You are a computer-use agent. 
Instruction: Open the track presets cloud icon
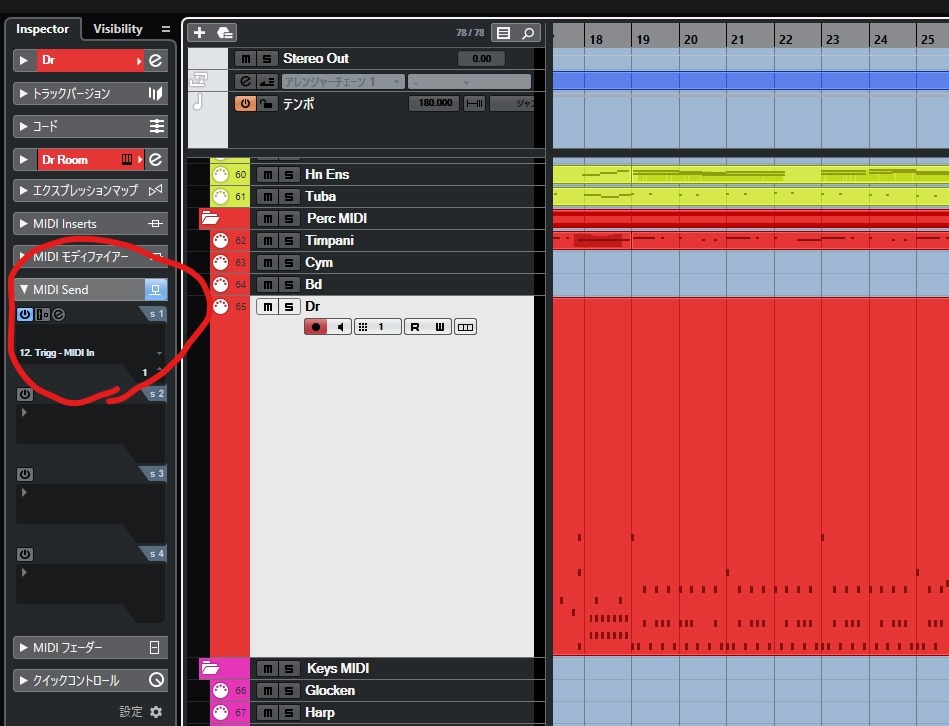click(225, 33)
